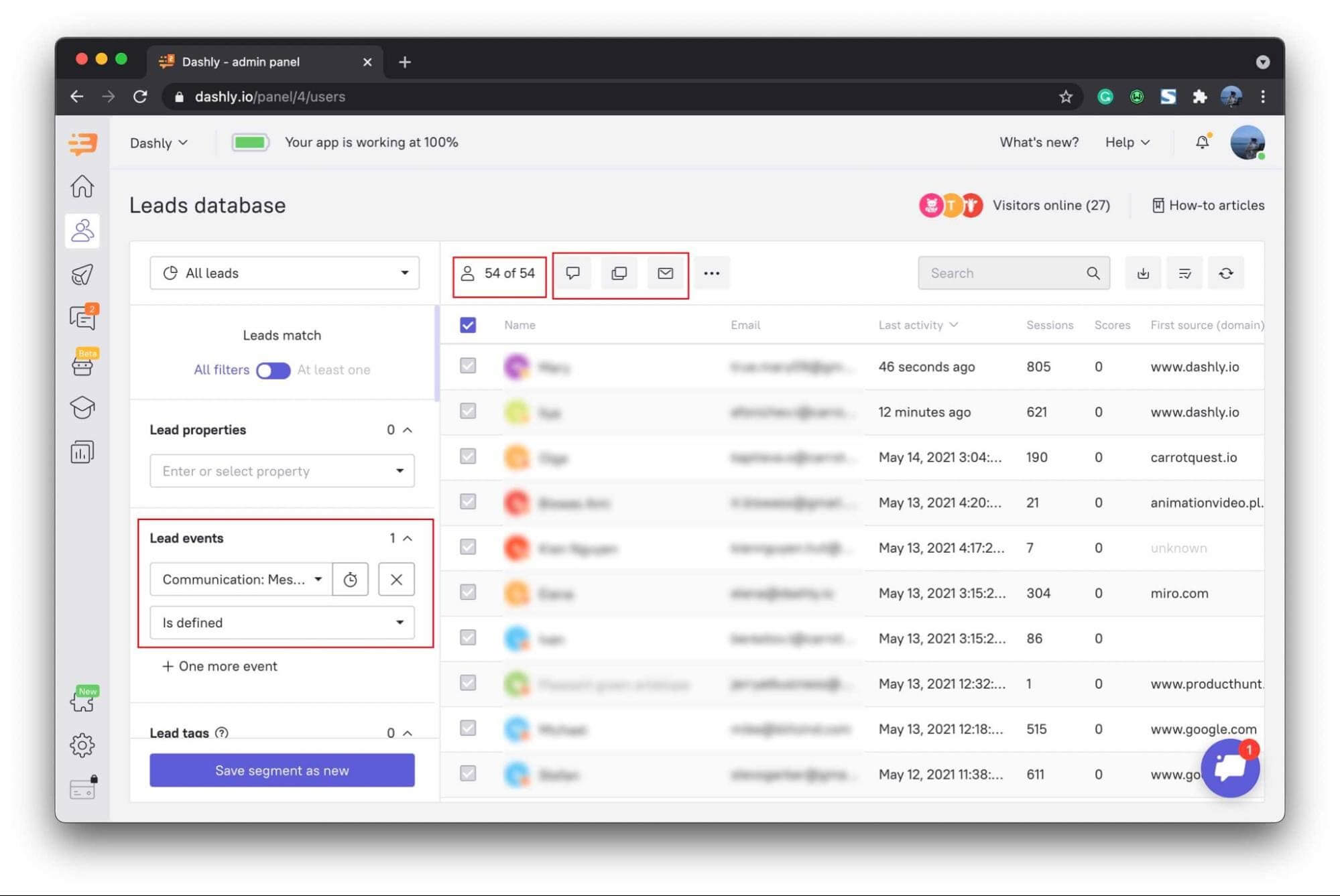The width and height of the screenshot is (1340, 896).
Task: Click the One more event link
Action: click(x=220, y=666)
